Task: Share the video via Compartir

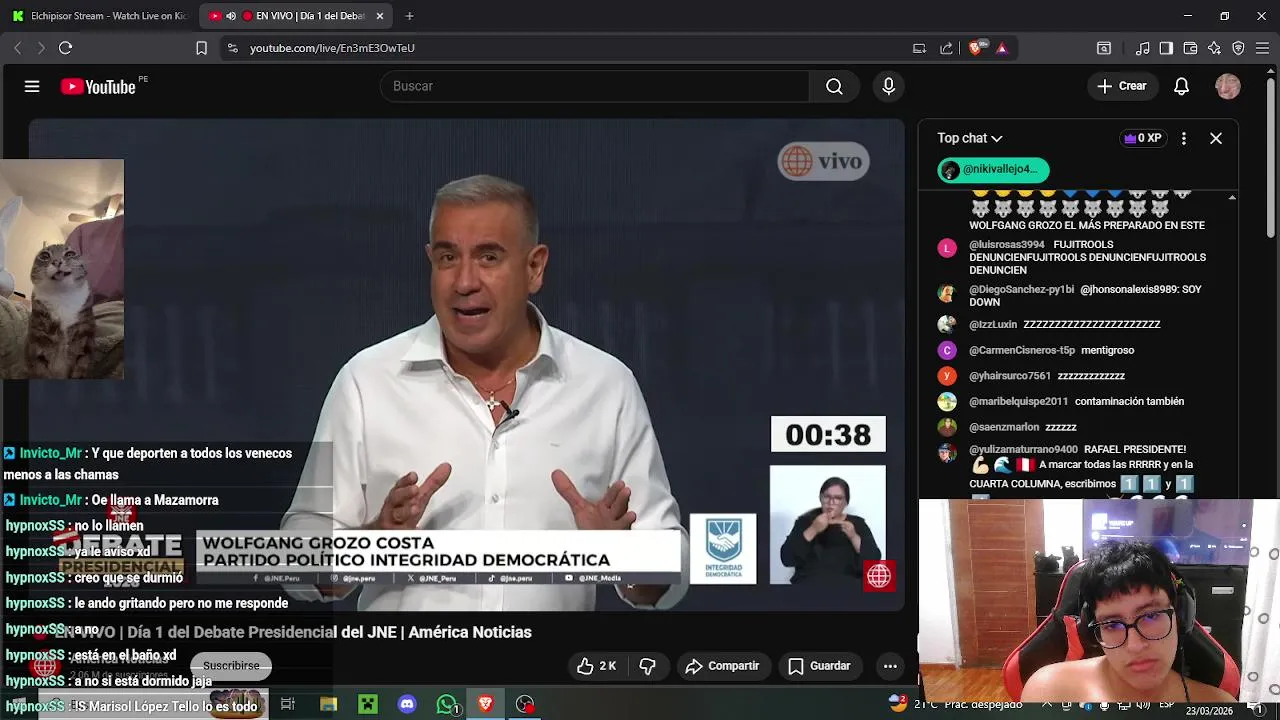Action: tap(722, 666)
